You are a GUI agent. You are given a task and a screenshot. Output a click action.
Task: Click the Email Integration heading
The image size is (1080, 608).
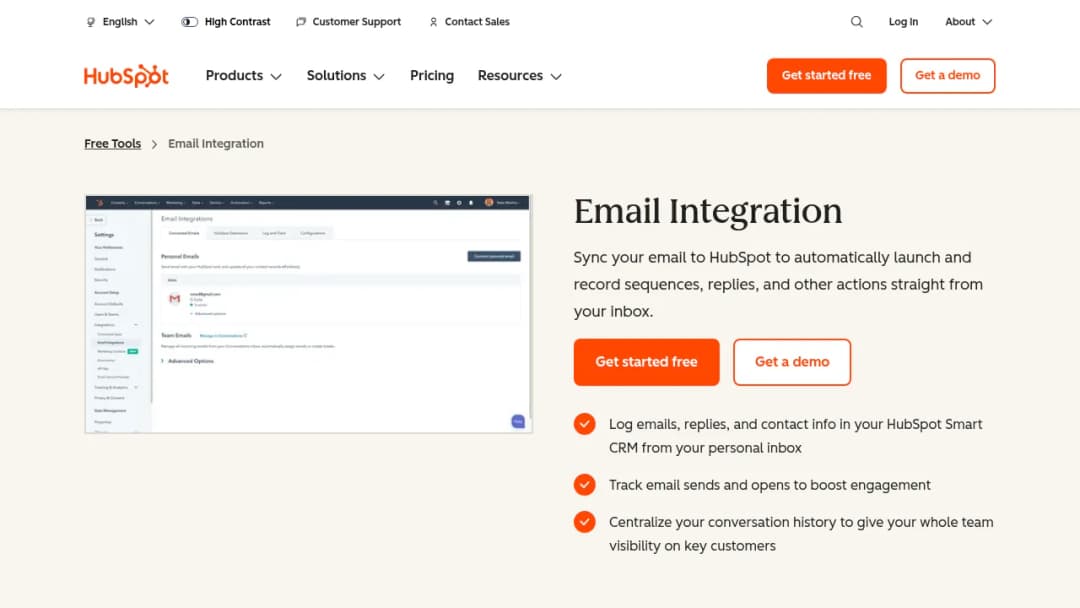pos(708,211)
